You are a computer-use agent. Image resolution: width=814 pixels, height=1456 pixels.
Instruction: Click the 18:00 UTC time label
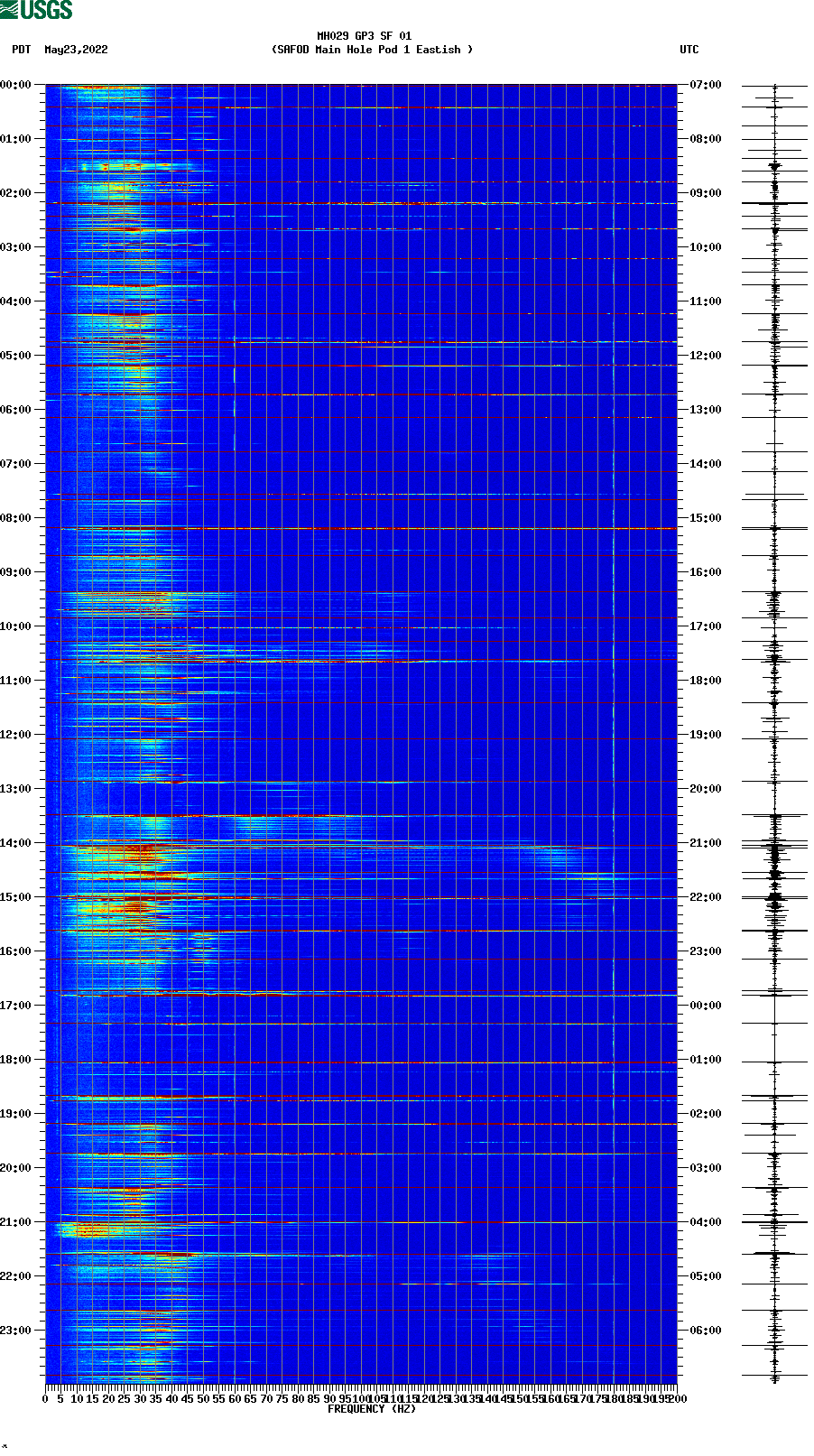pos(706,681)
